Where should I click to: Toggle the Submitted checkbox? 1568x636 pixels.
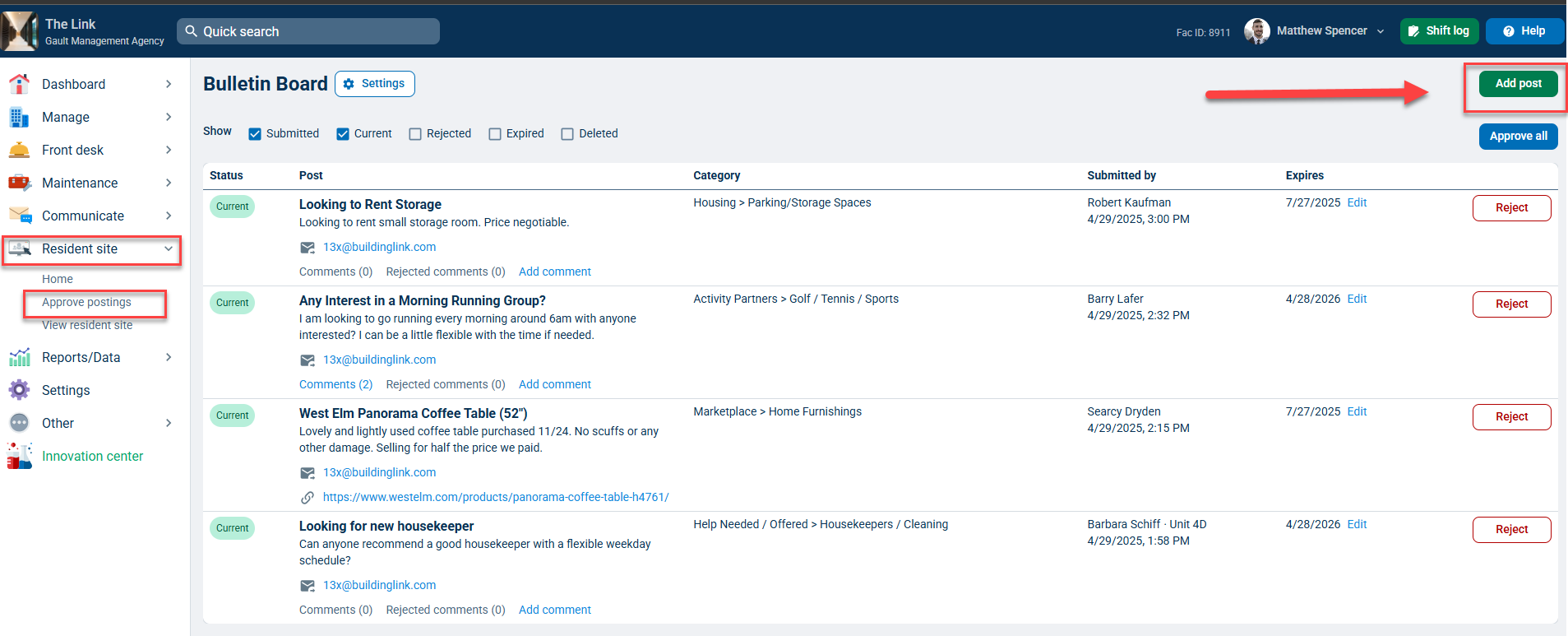pos(255,134)
